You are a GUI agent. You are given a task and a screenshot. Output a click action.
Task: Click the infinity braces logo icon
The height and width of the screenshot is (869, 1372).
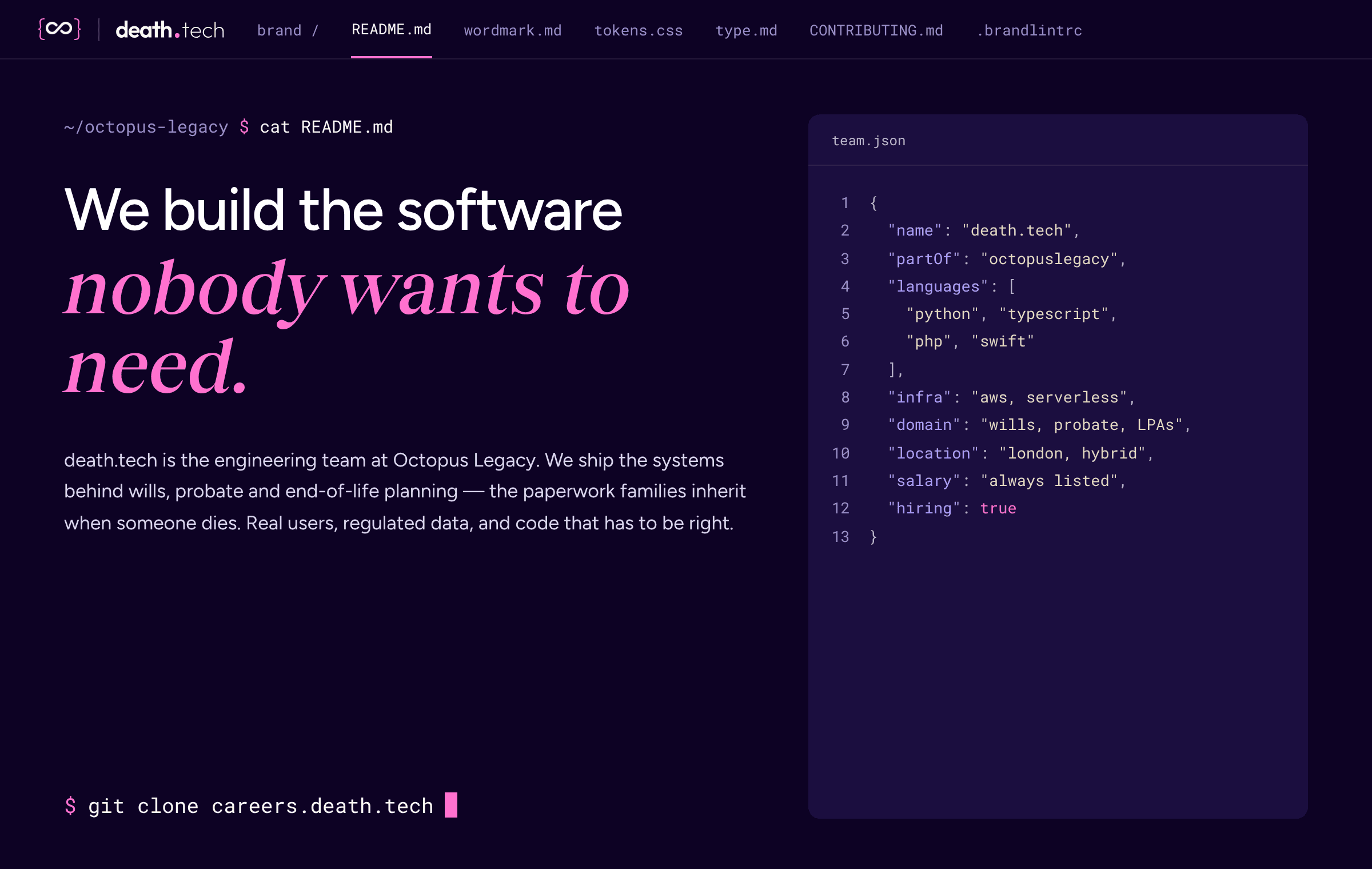(x=59, y=29)
